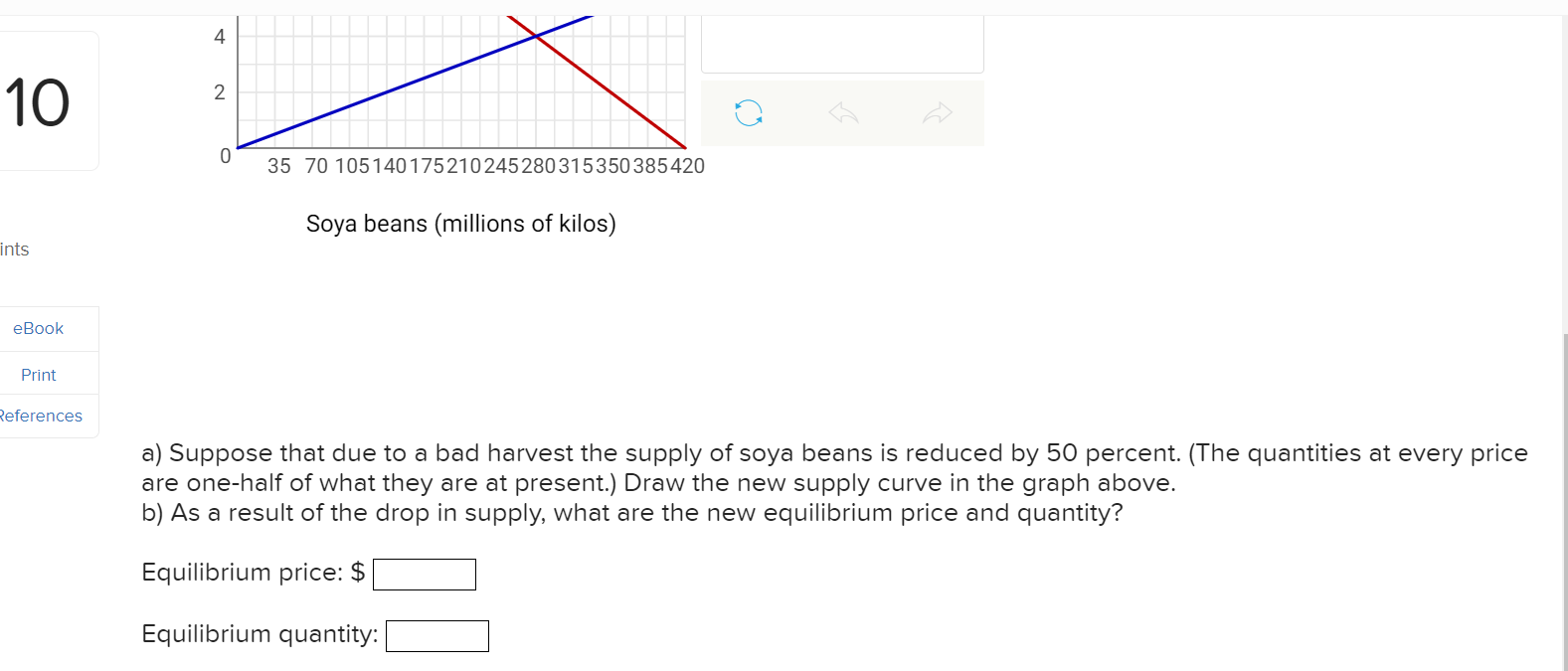This screenshot has height=671, width=1568.
Task: Click the graph origin at 0
Action: click(x=226, y=156)
